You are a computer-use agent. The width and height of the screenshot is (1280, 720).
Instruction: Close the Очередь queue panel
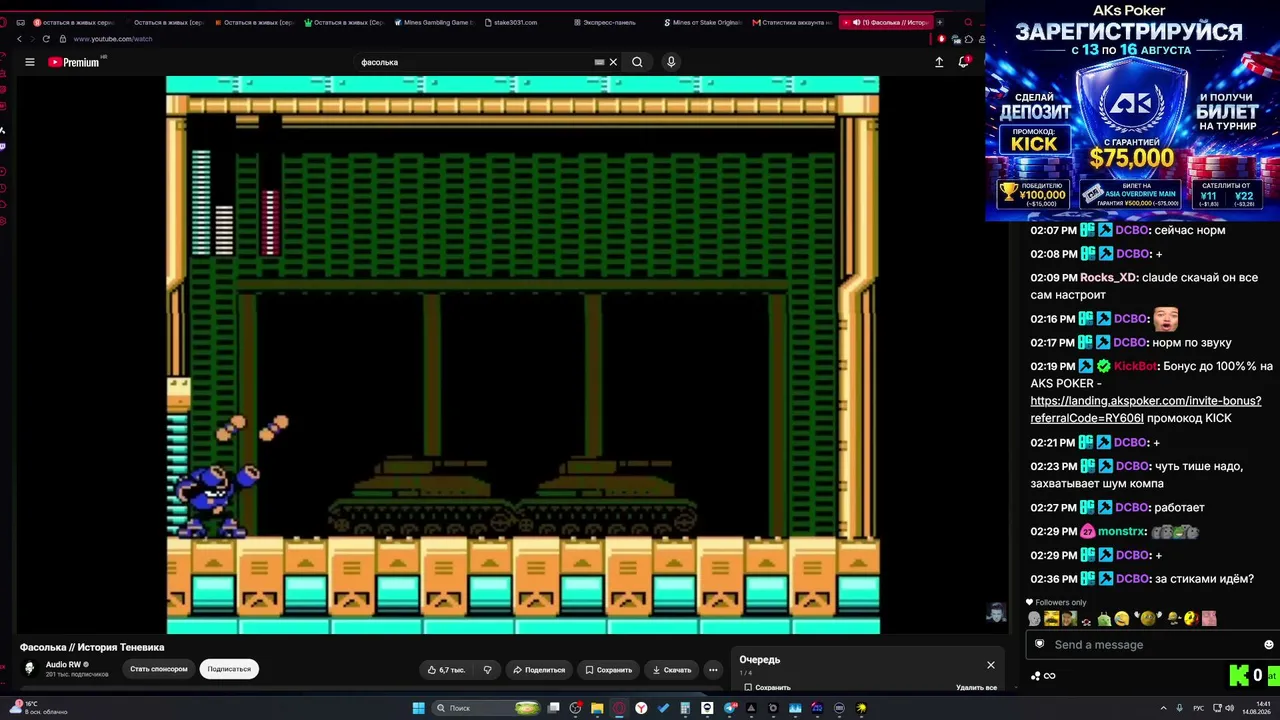click(x=991, y=665)
